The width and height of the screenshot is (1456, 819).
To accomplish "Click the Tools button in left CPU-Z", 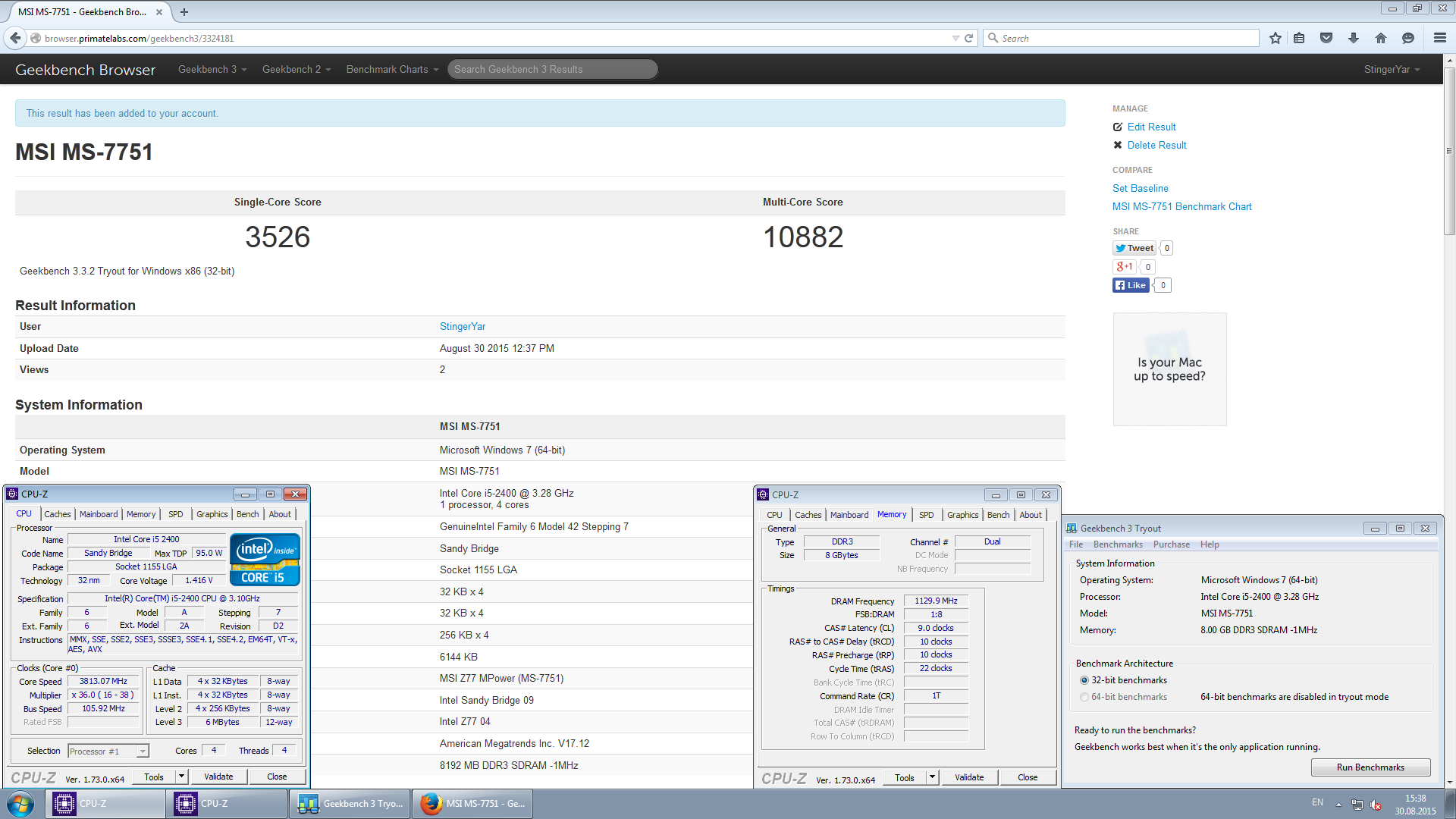I will (154, 777).
